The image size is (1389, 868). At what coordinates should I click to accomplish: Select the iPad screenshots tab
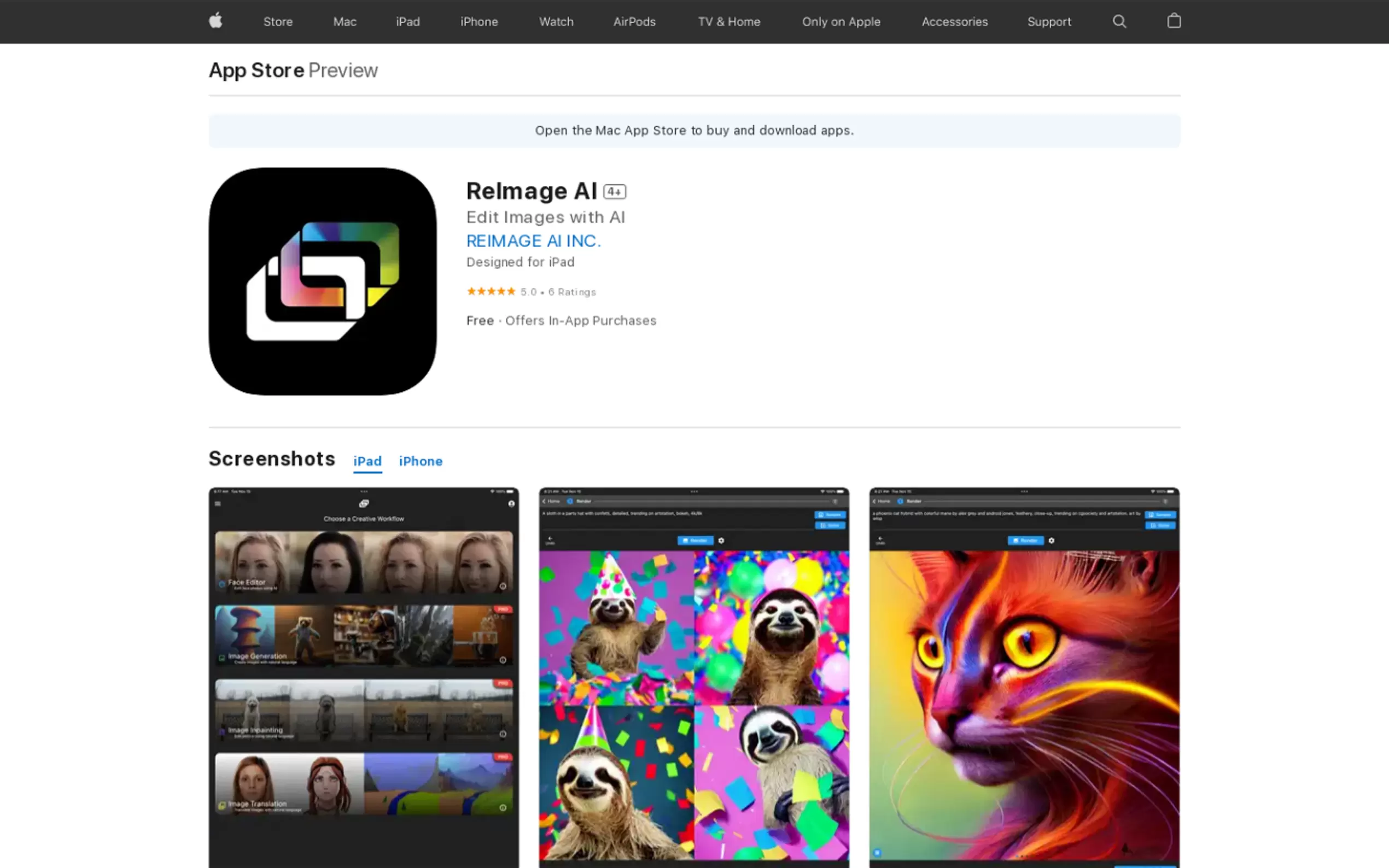pos(367,461)
